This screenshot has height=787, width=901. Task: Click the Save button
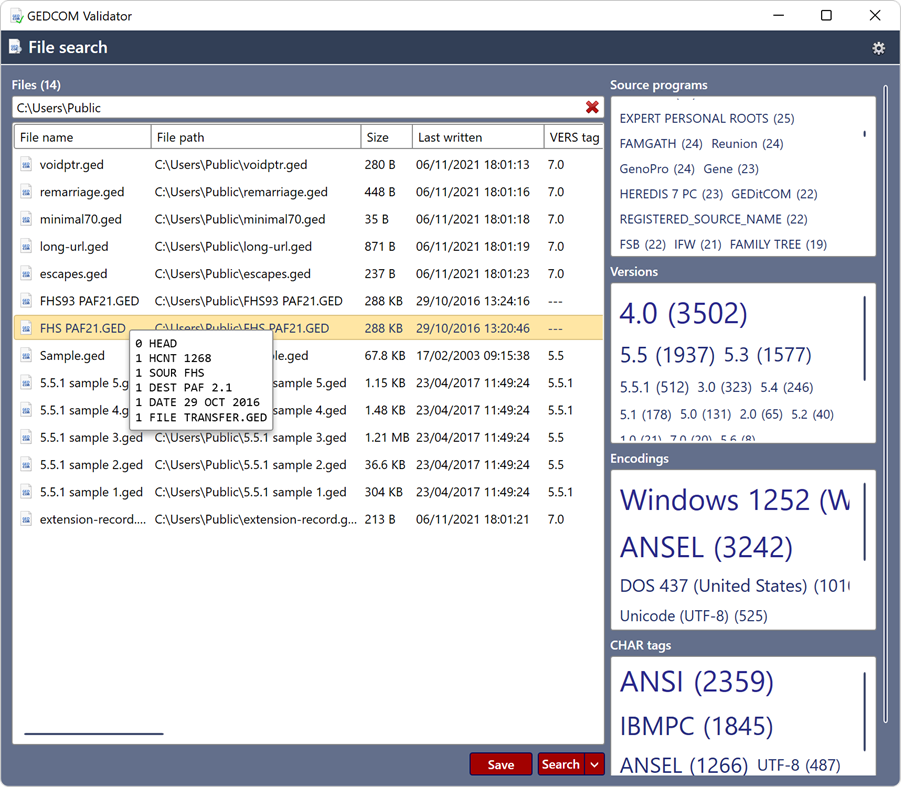pyautogui.click(x=500, y=763)
